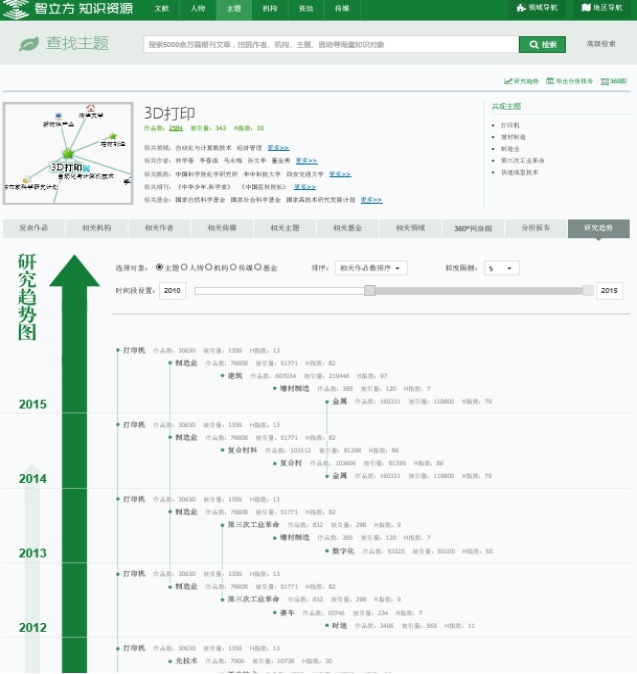Open the 相关作品数排序 sort dropdown
The height and width of the screenshot is (674, 637).
(x=371, y=268)
